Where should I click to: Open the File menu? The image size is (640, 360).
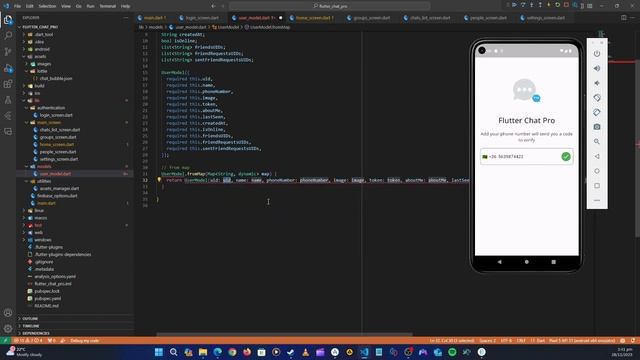pos(17,6)
